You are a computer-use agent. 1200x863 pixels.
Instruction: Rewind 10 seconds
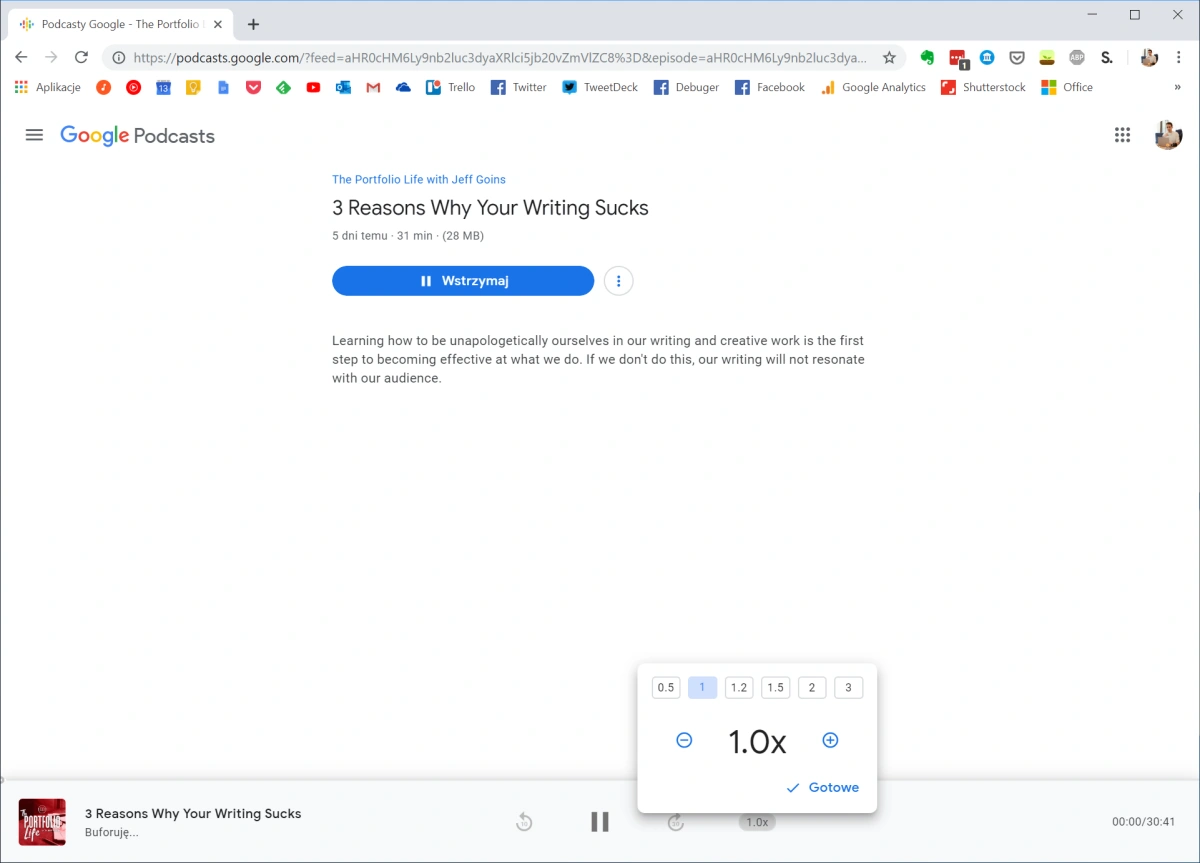523,822
